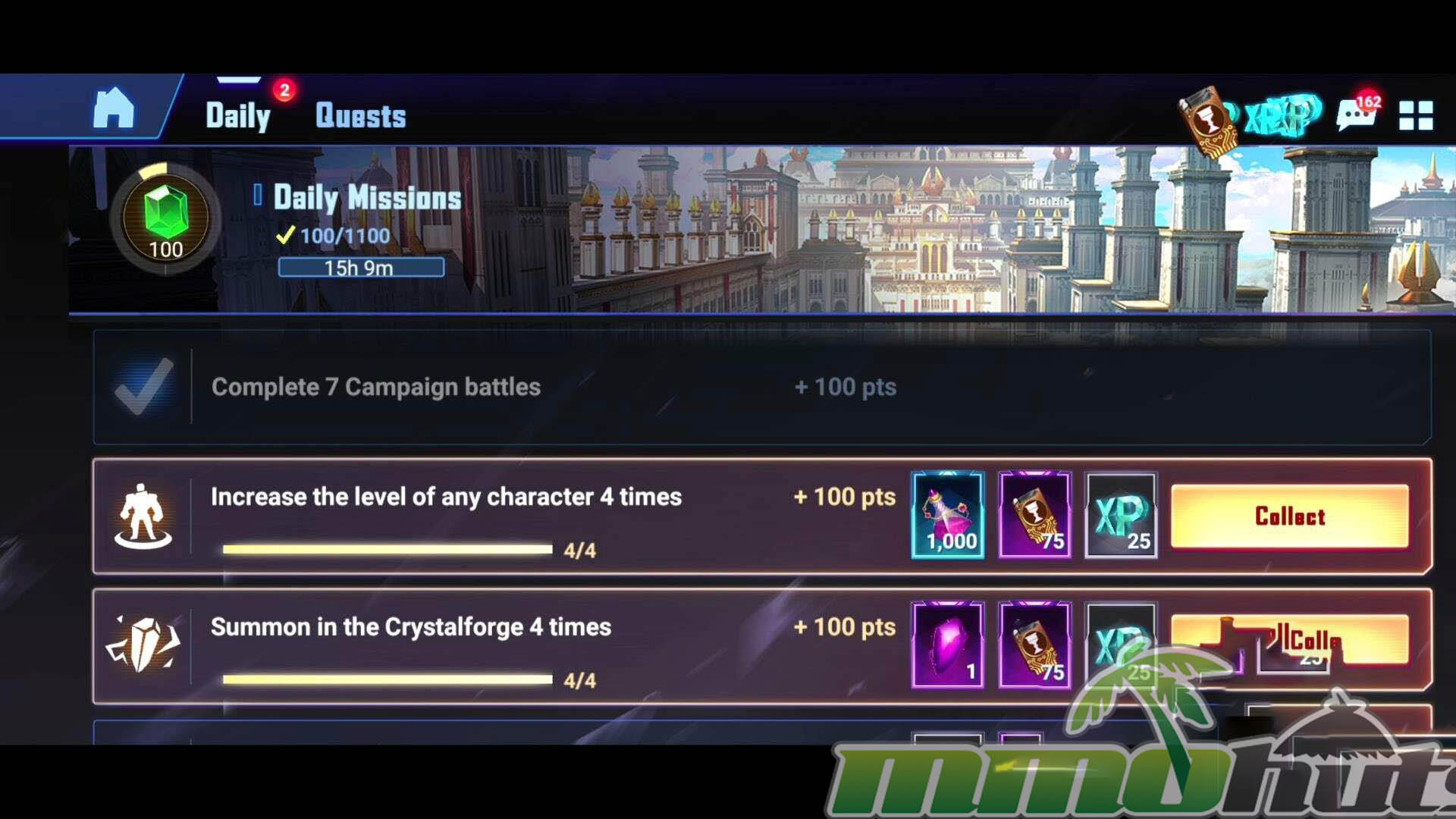Image resolution: width=1456 pixels, height=819 pixels.
Task: Tap the 15h 9m timer bar
Action: 361,268
